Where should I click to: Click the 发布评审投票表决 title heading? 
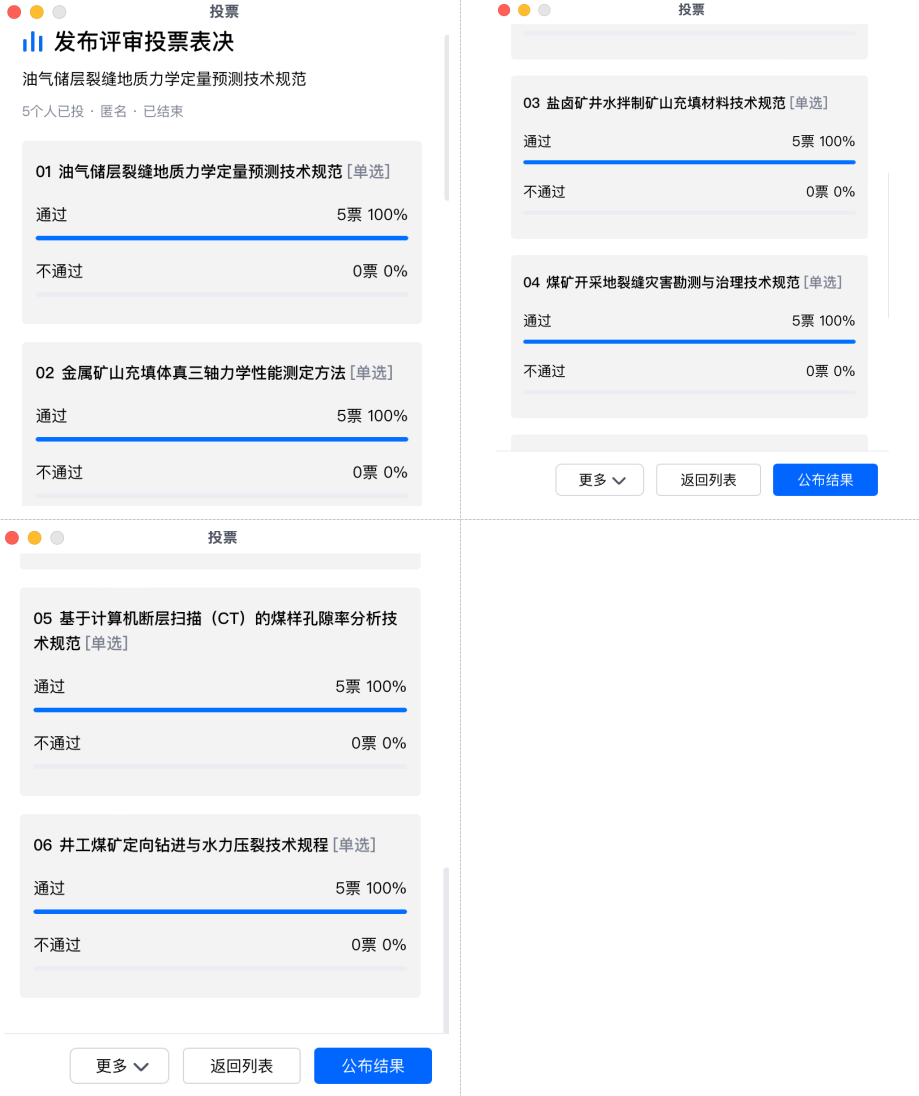click(144, 42)
